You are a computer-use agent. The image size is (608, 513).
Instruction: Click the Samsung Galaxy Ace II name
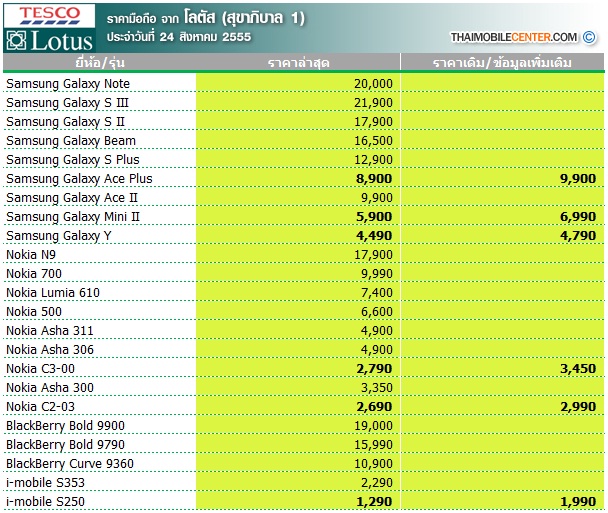click(72, 198)
